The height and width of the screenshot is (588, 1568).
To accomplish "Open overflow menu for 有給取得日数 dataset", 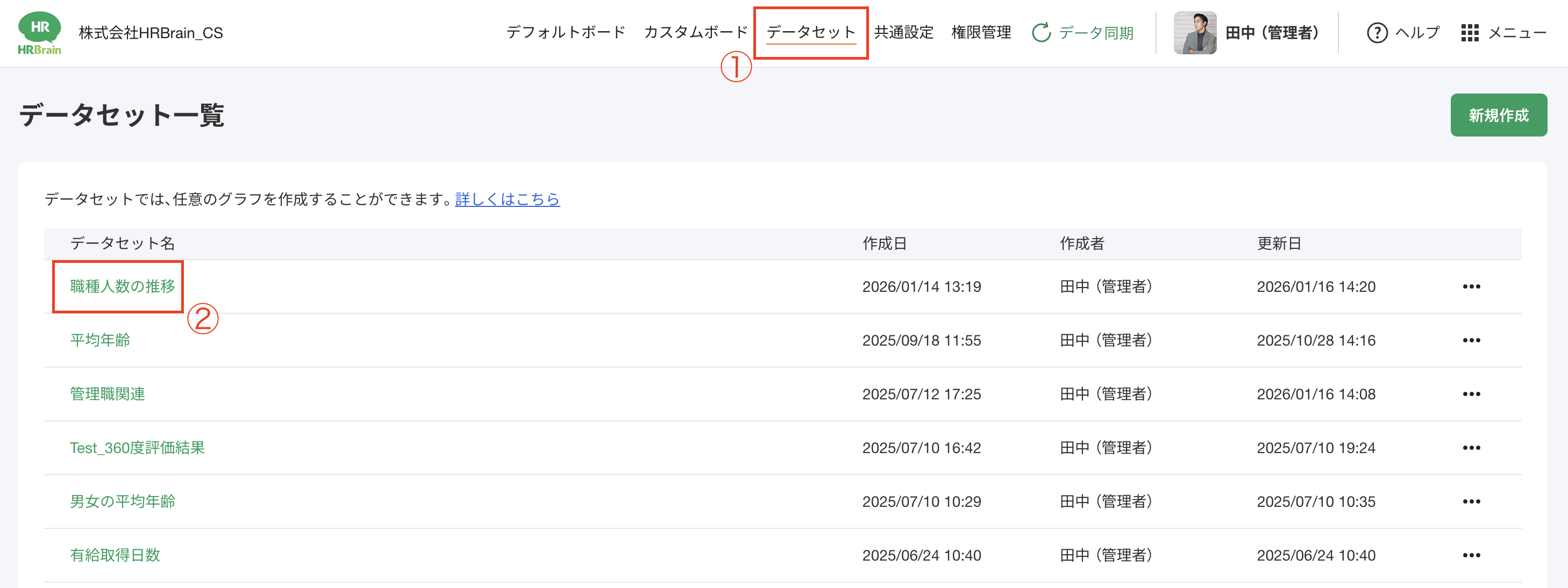I will tap(1472, 555).
